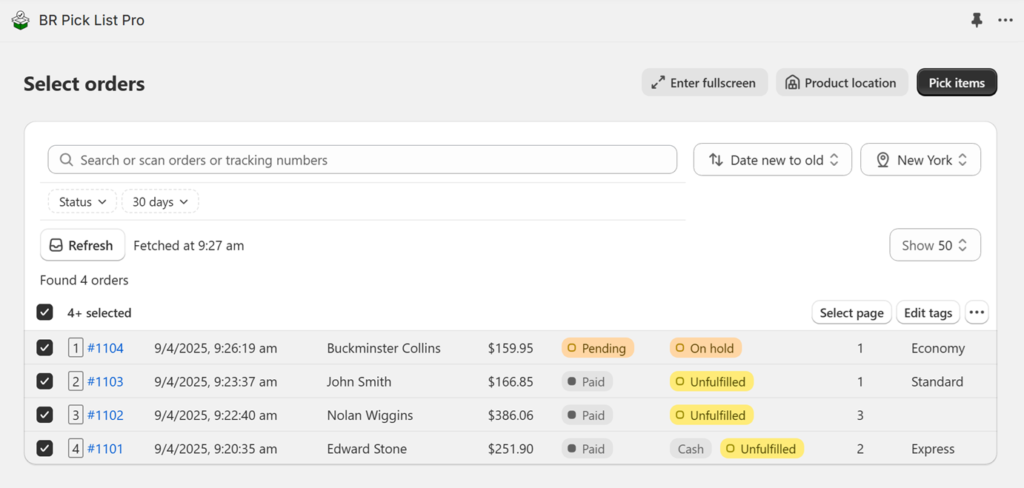This screenshot has width=1024, height=488.
Task: Click customer name Nolan Wiggins
Action: click(x=370, y=415)
